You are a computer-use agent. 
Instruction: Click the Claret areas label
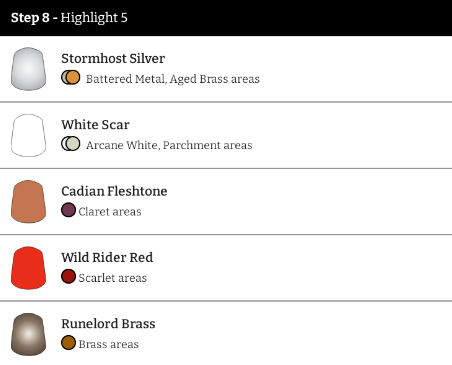(110, 212)
